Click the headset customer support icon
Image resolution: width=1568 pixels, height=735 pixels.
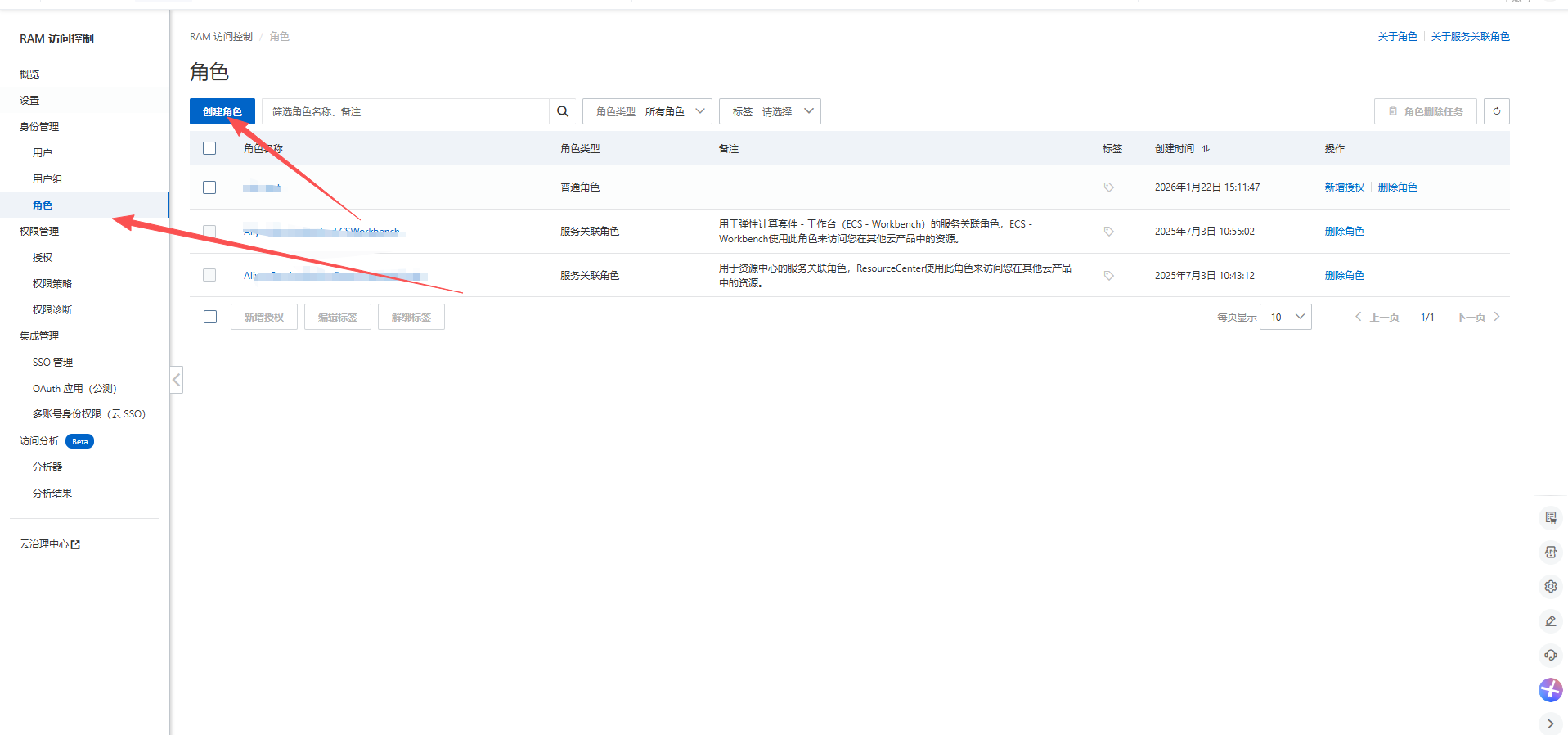pos(1550,655)
